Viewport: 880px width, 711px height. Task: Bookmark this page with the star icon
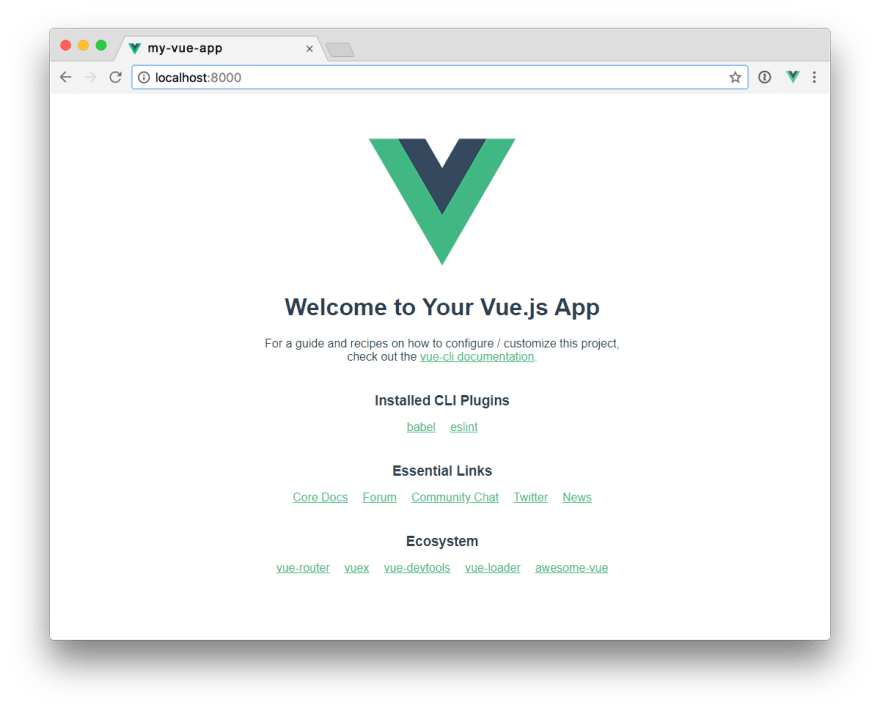(x=735, y=77)
